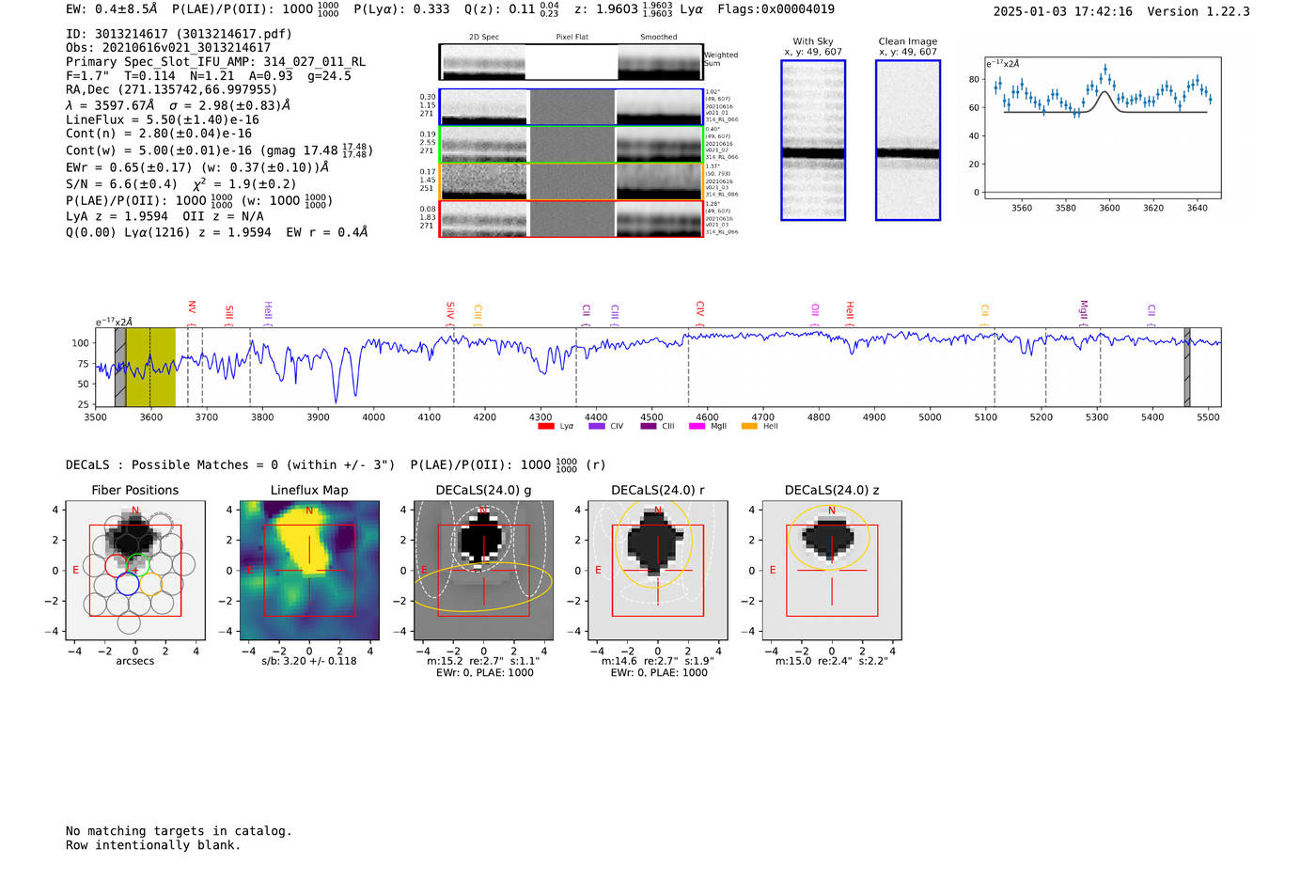Viewport: 1316px width, 896px height.
Task: Open the green-framed 2D spec fiber row
Action: coord(571,145)
